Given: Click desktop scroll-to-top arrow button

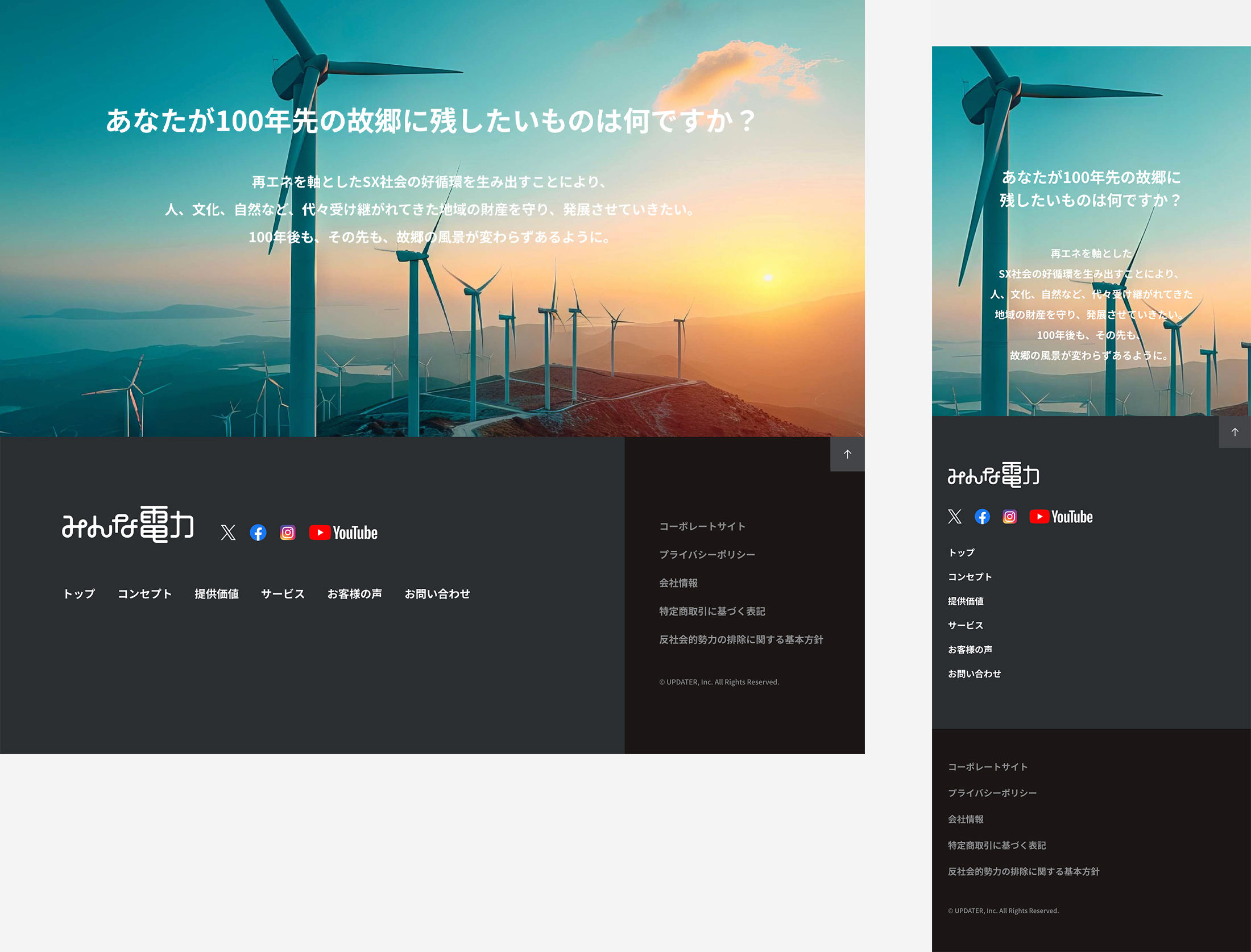Looking at the screenshot, I should [847, 454].
